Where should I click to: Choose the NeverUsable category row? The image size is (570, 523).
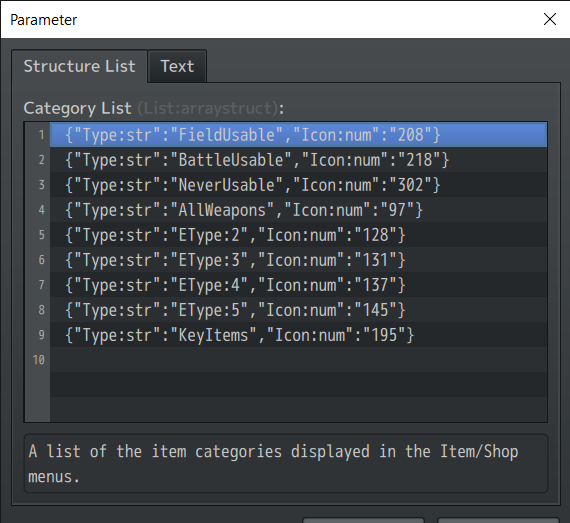298,185
